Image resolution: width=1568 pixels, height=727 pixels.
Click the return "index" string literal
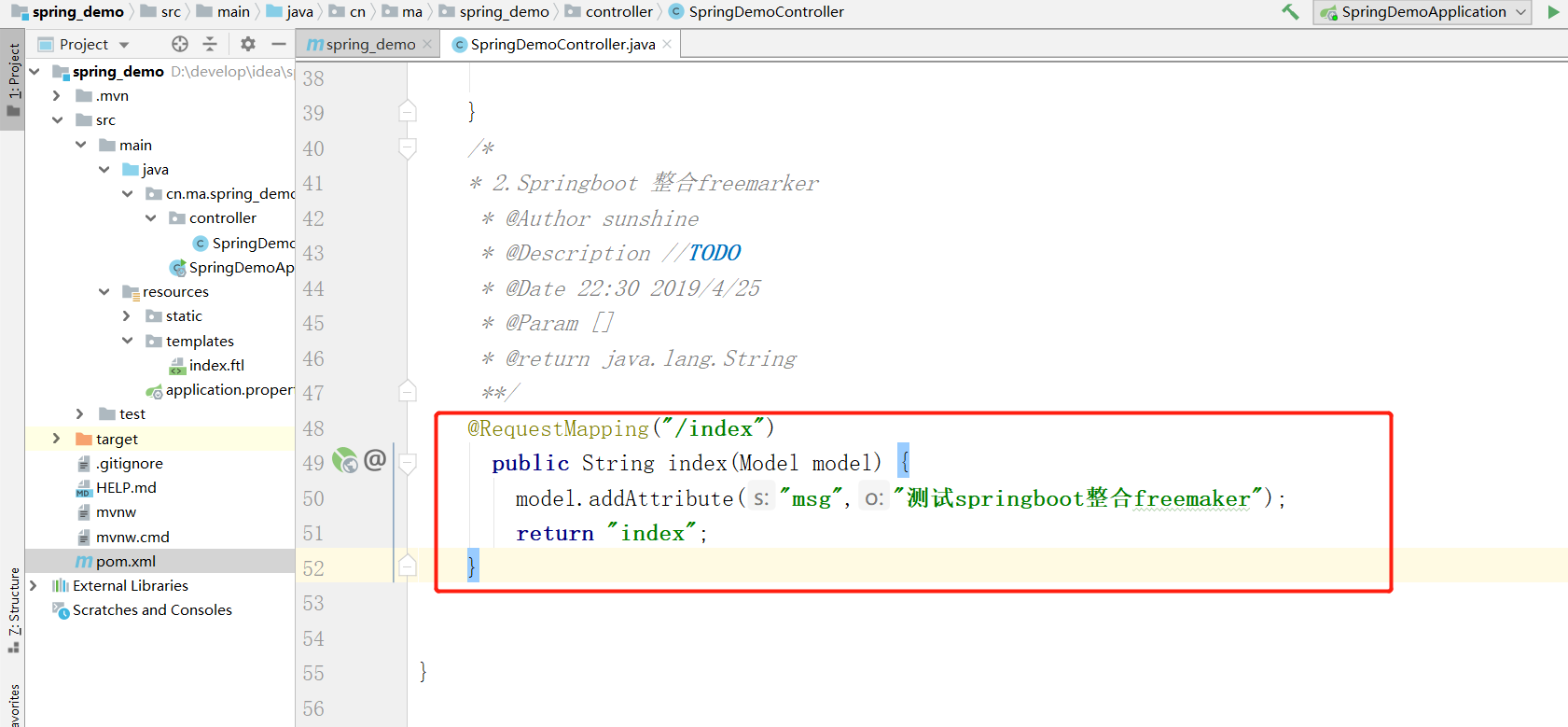pyautogui.click(x=653, y=533)
